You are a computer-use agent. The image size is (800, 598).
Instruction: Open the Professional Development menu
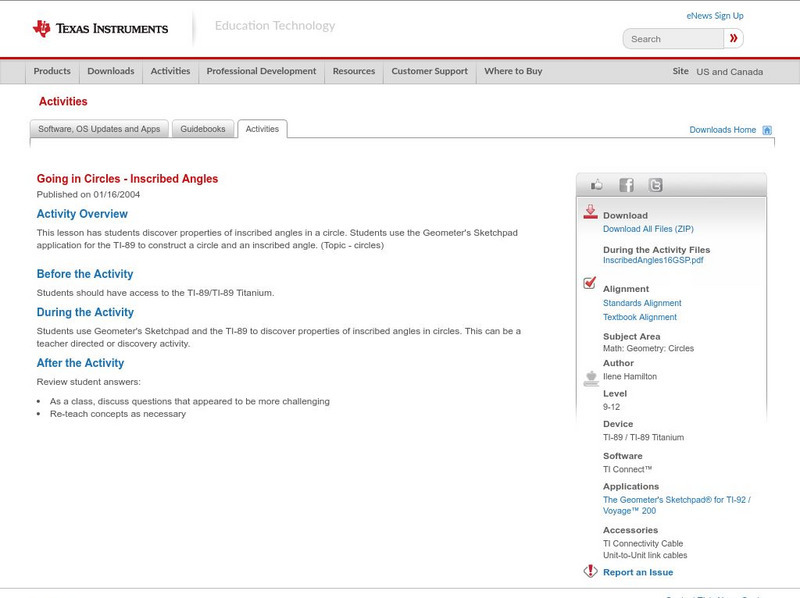(x=261, y=72)
